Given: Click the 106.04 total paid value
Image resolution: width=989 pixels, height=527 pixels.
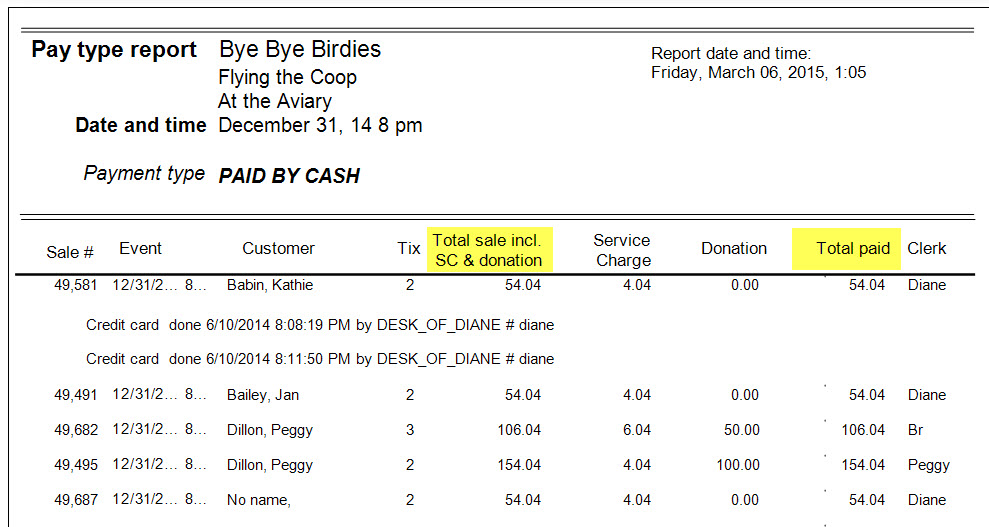Looking at the screenshot, I should (x=863, y=430).
